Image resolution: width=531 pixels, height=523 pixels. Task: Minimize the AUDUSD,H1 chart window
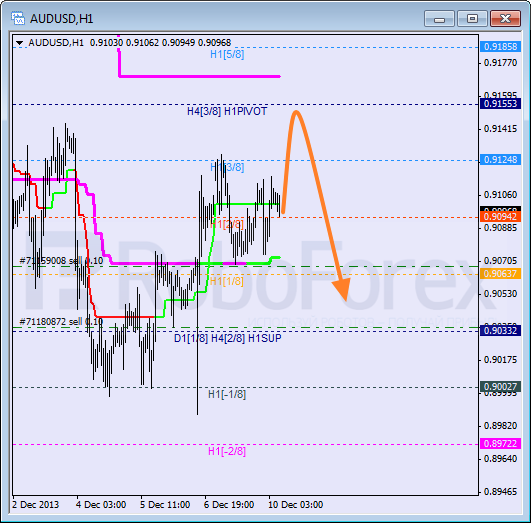[x=439, y=18]
